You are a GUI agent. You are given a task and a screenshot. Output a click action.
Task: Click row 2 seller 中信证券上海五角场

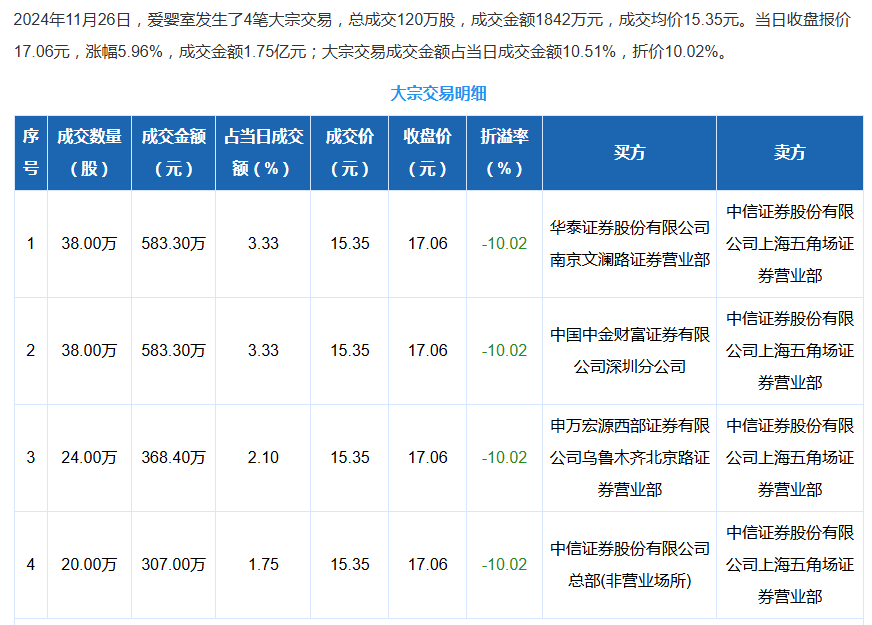click(790, 350)
